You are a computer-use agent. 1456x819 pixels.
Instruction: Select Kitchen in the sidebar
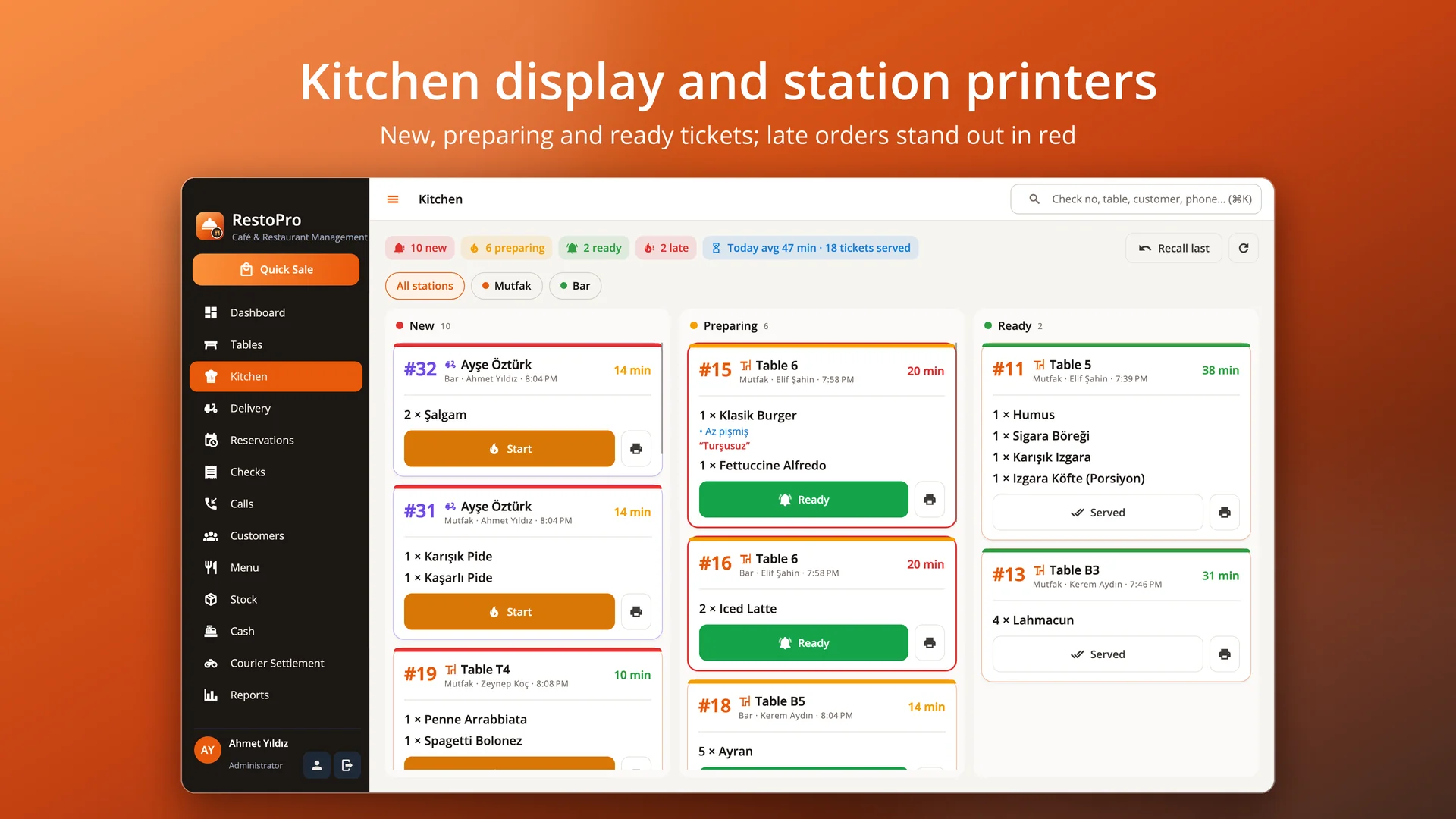[276, 376]
